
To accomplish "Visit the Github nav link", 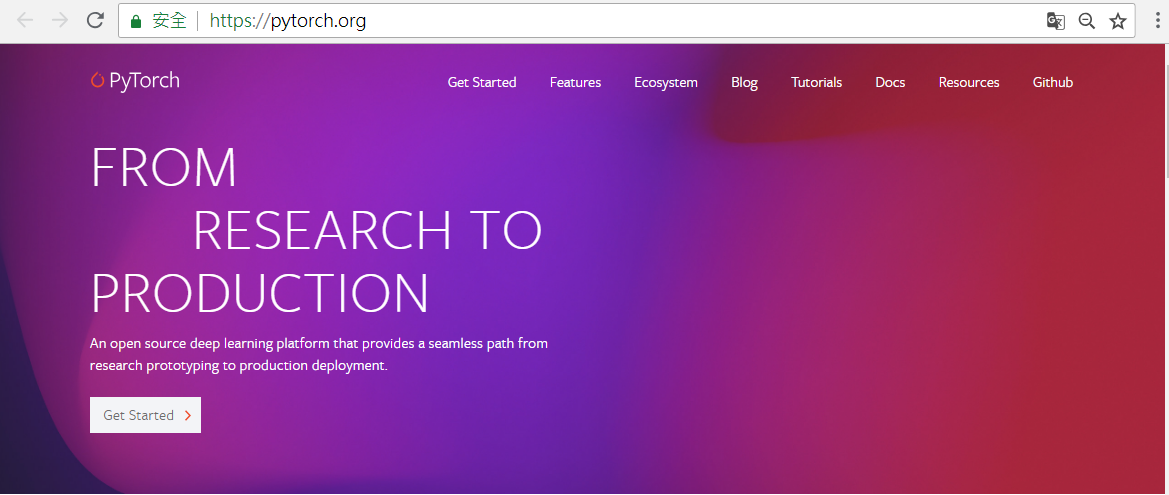I will tap(1053, 82).
